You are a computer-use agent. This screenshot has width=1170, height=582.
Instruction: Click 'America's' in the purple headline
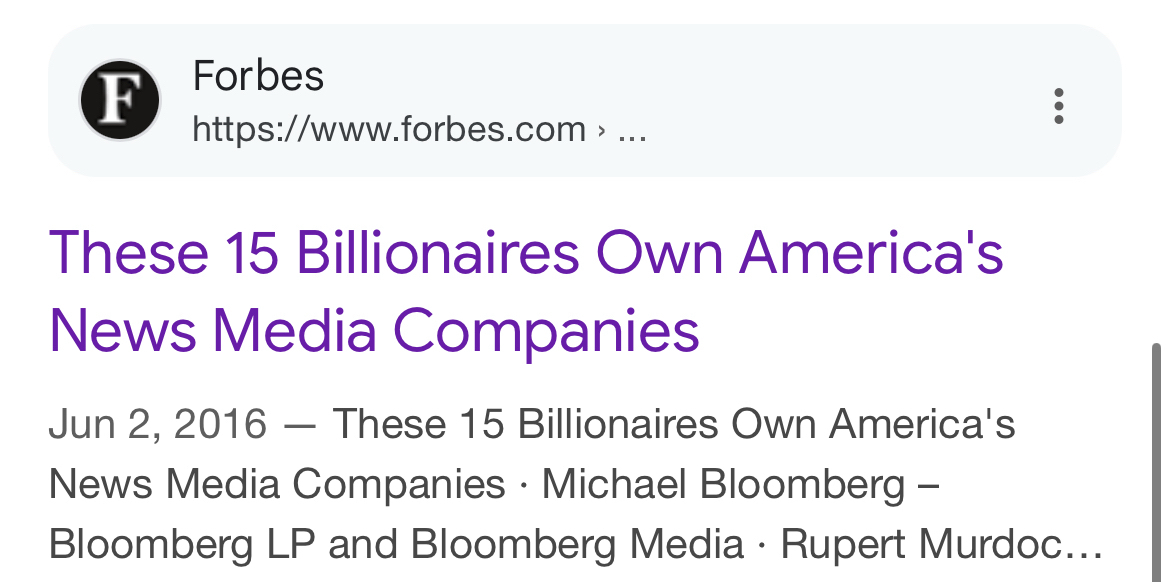click(871, 253)
